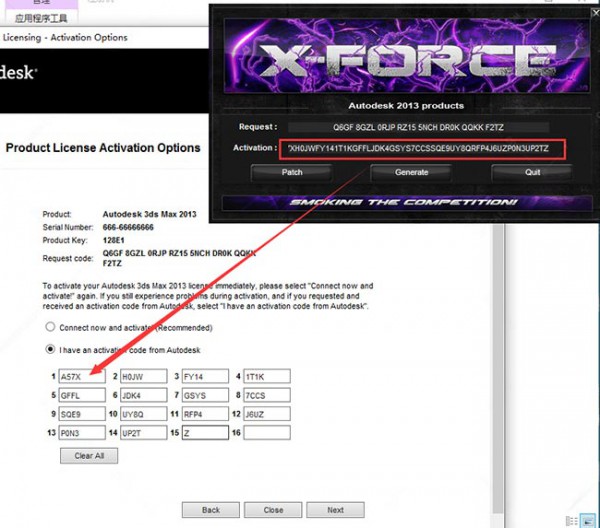Click activation code field 7 containing GSYS
The height and width of the screenshot is (528, 600).
tap(205, 395)
